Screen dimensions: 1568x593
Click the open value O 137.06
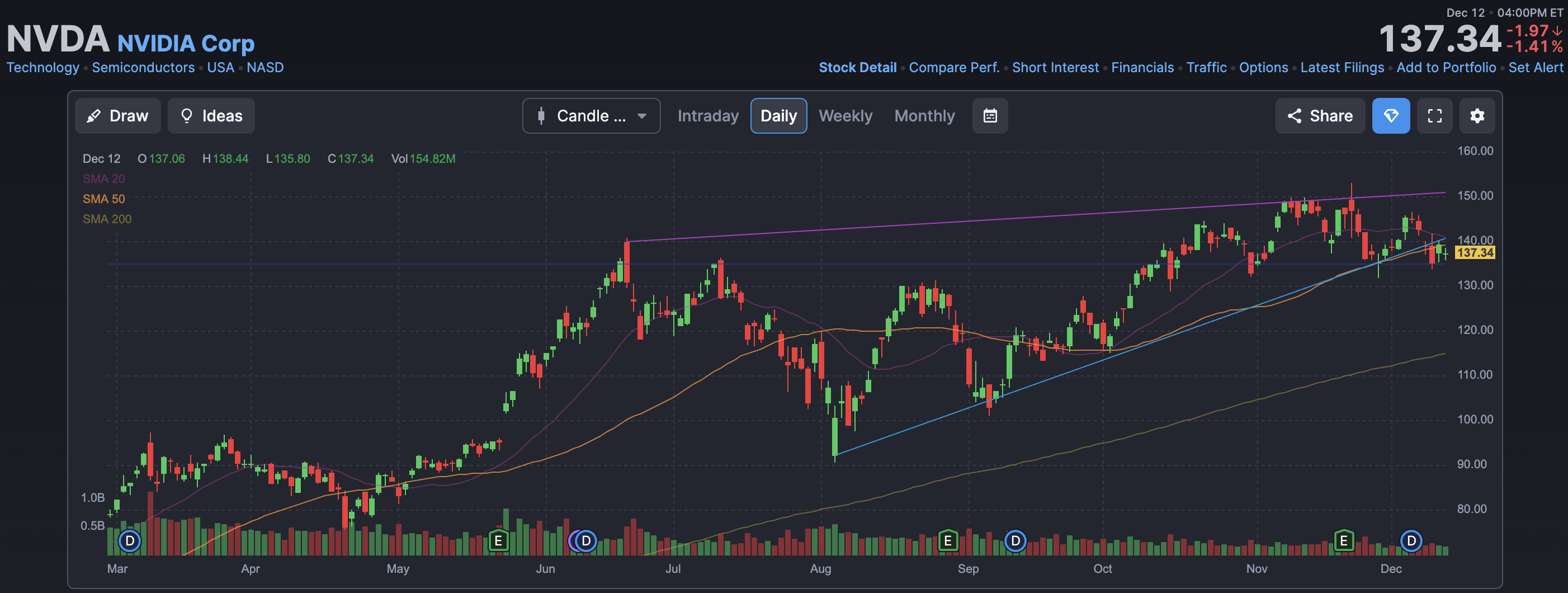point(160,159)
